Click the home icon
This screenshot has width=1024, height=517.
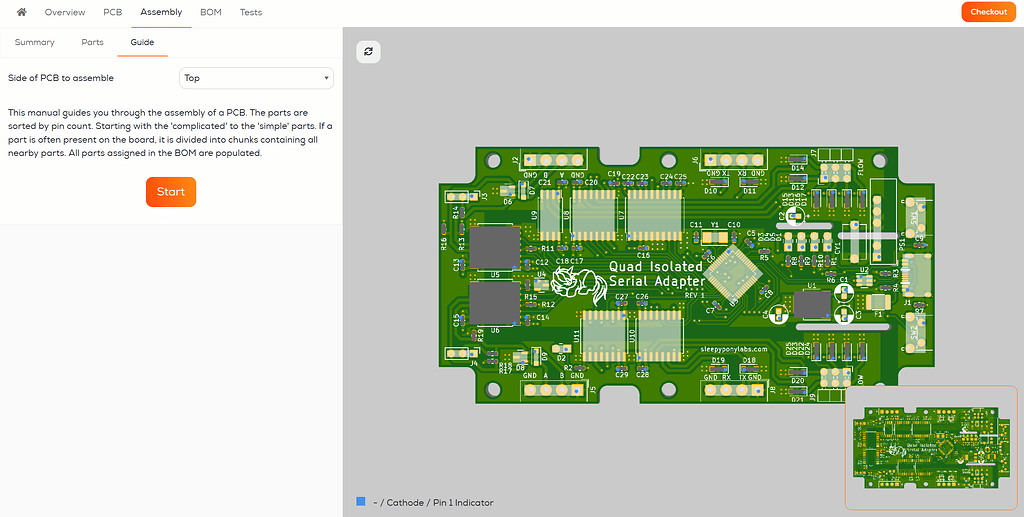(x=21, y=12)
